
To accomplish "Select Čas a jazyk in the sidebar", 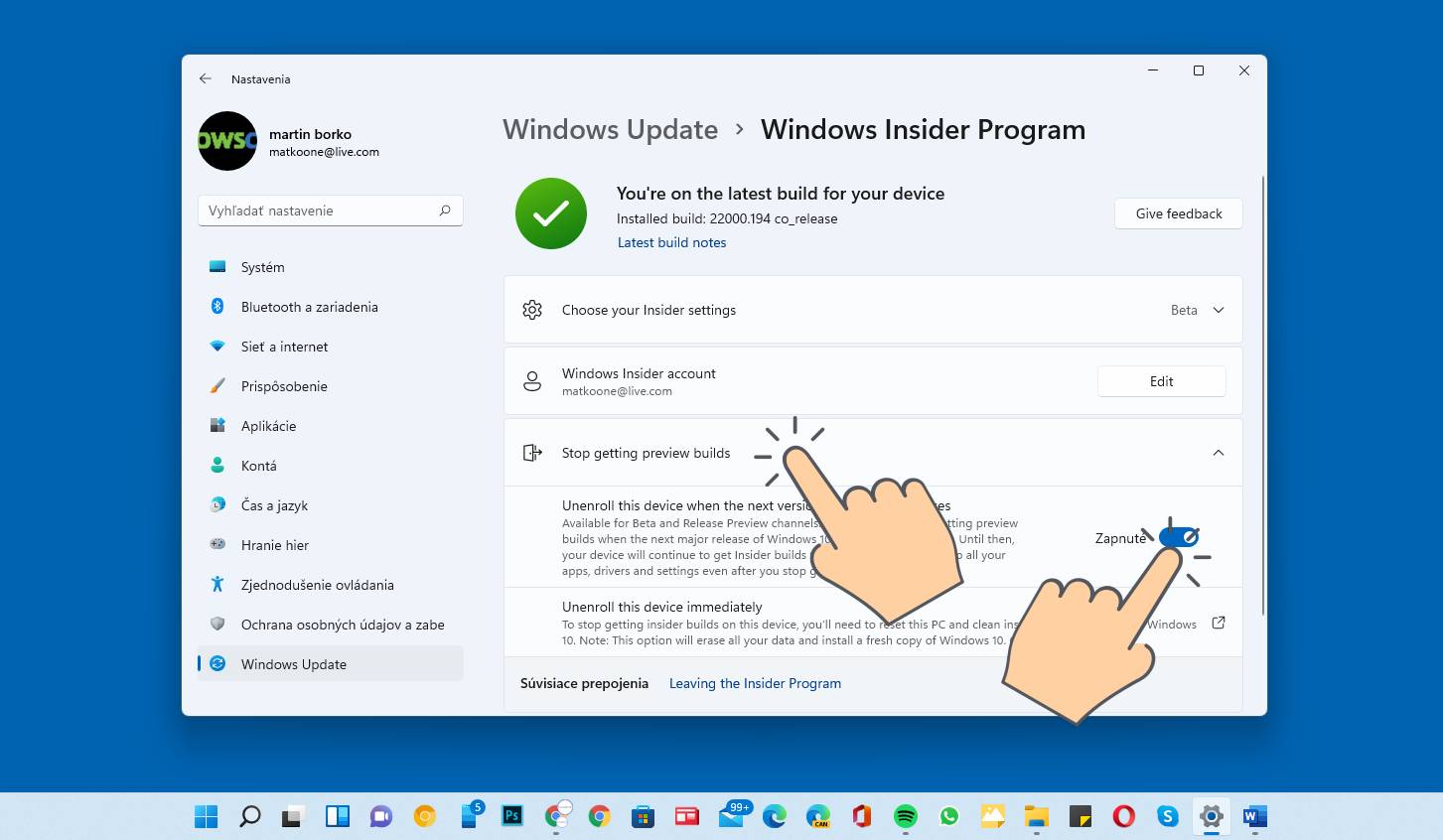I will 331,504.
